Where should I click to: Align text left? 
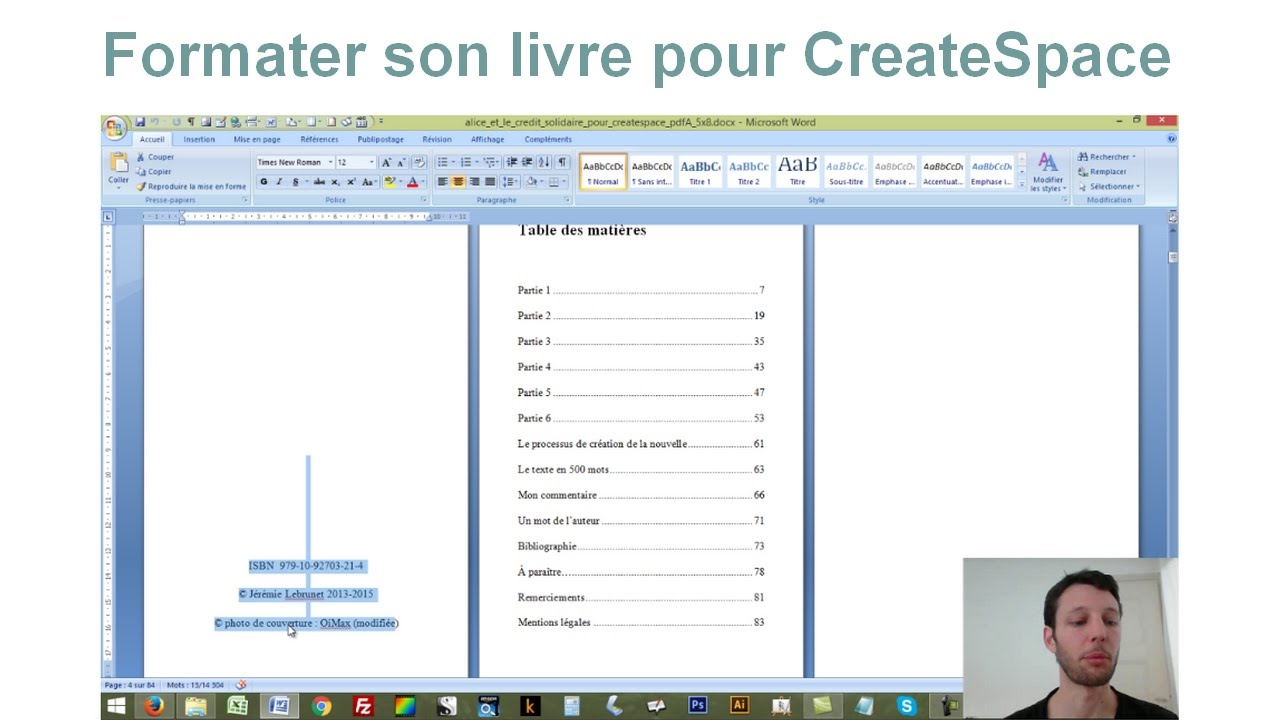tap(443, 182)
